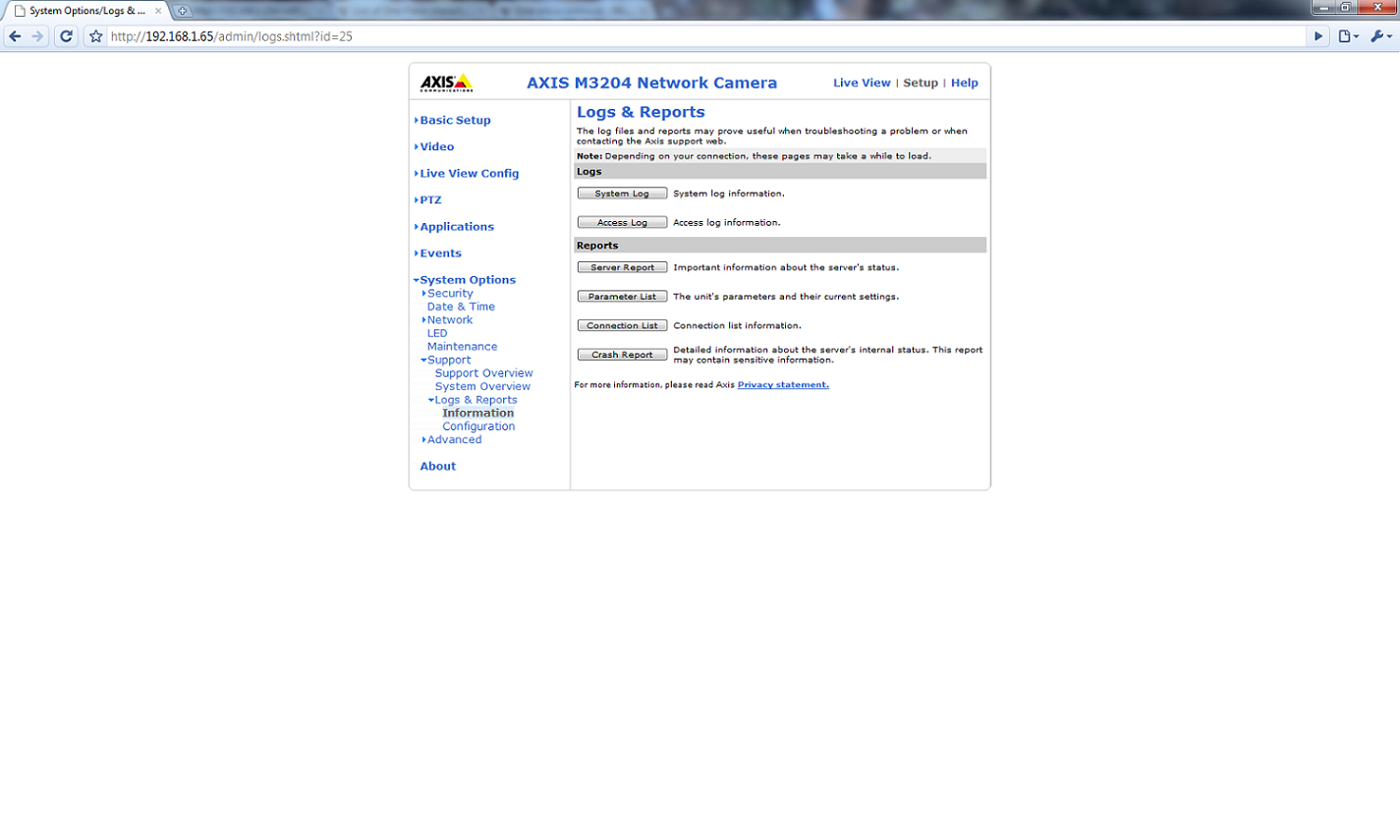The width and height of the screenshot is (1400, 840).
Task: Click the browser forward navigation arrow
Action: [x=38, y=36]
